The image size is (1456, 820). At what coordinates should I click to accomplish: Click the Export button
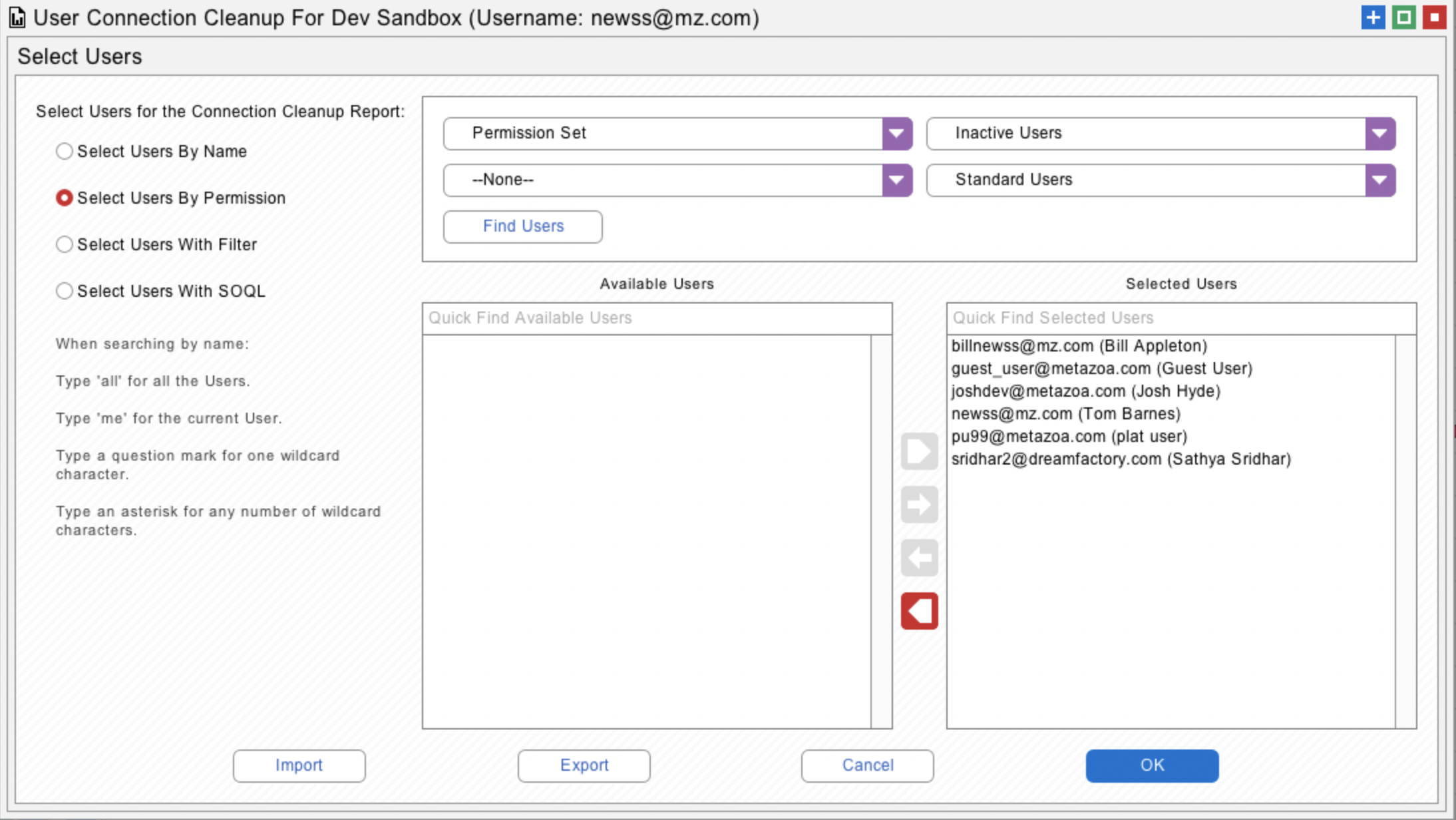coord(584,766)
